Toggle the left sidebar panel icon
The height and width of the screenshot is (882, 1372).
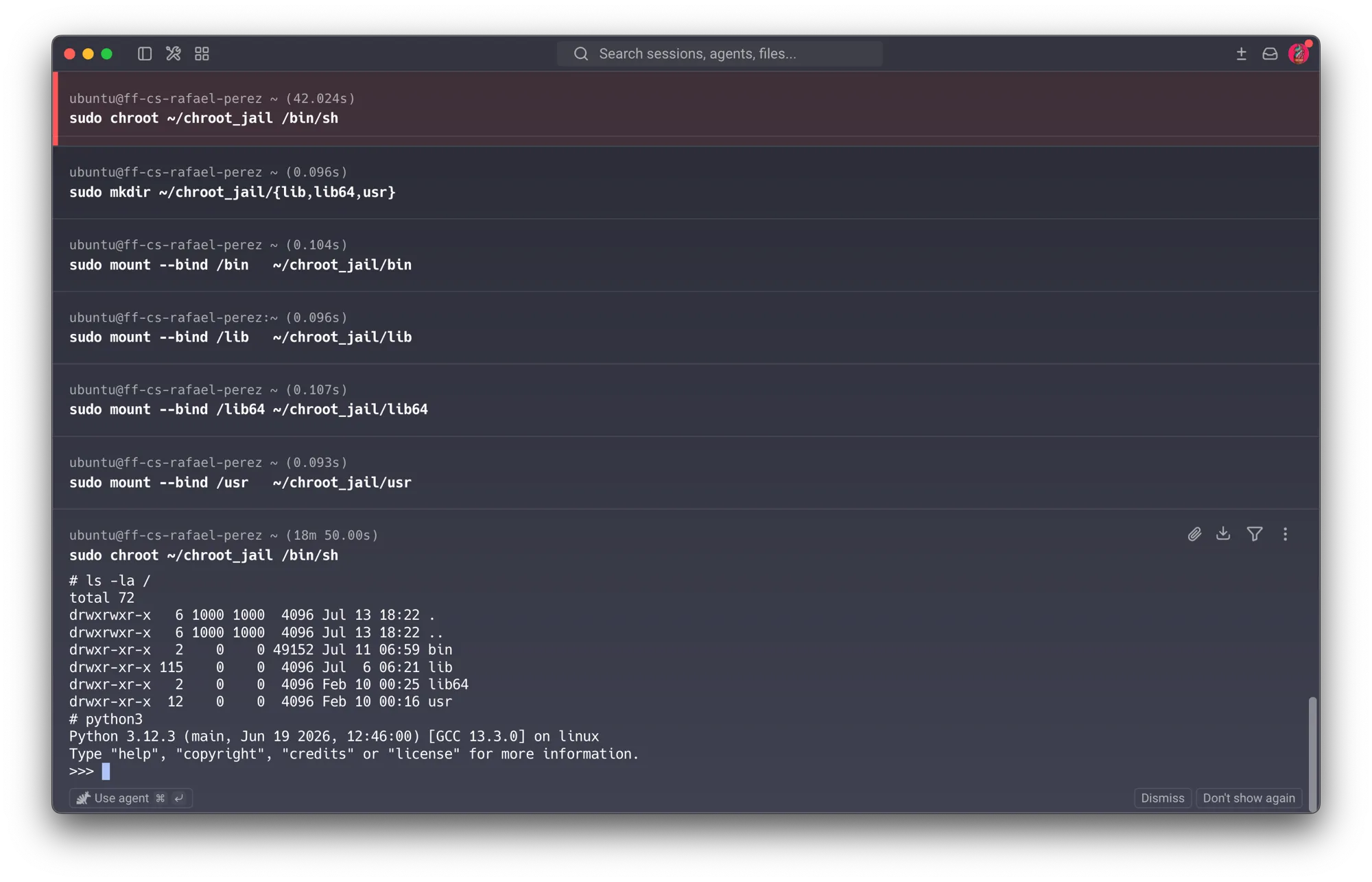click(x=144, y=53)
